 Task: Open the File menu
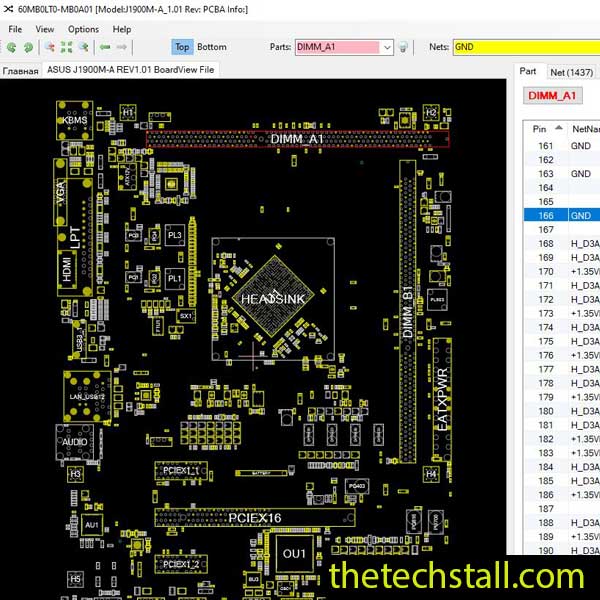[x=15, y=29]
